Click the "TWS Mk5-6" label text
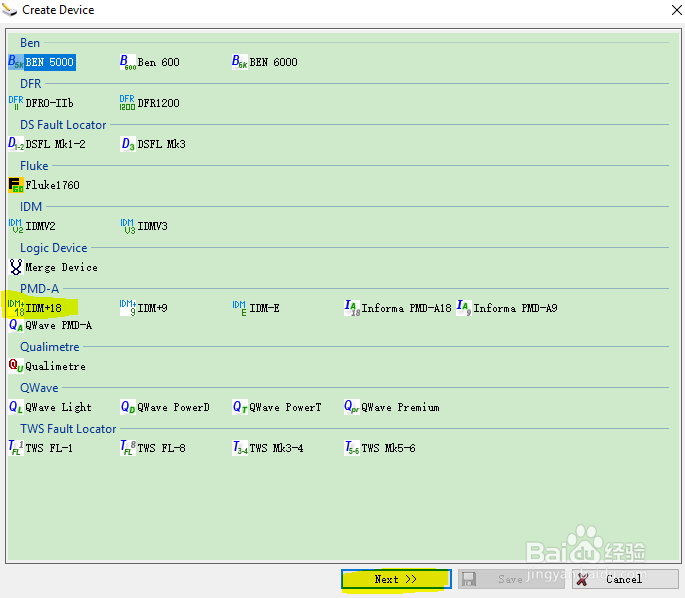Viewport: 685px width, 598px height. [388, 448]
